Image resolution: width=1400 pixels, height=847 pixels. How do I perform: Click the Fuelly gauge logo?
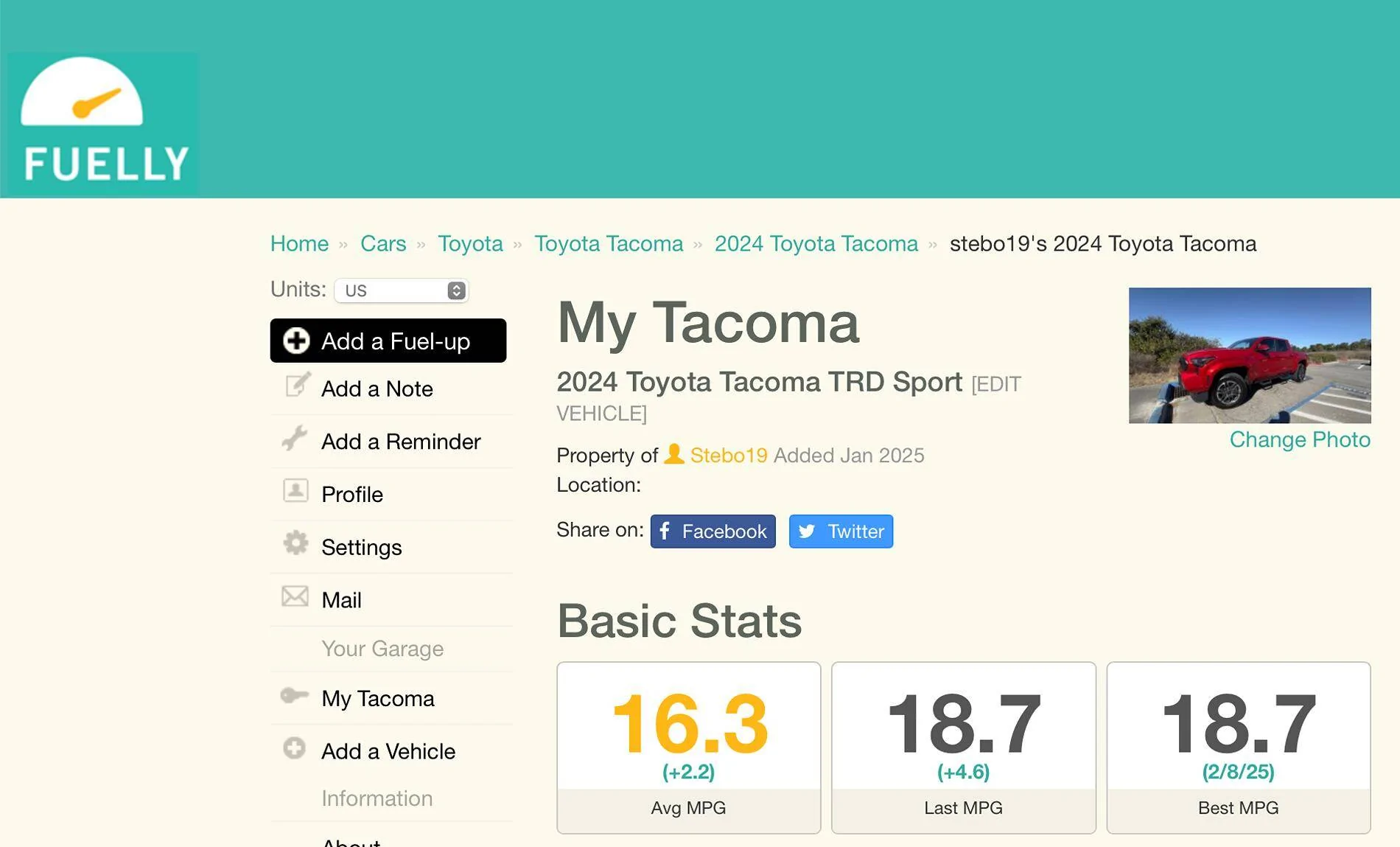pyautogui.click(x=102, y=124)
